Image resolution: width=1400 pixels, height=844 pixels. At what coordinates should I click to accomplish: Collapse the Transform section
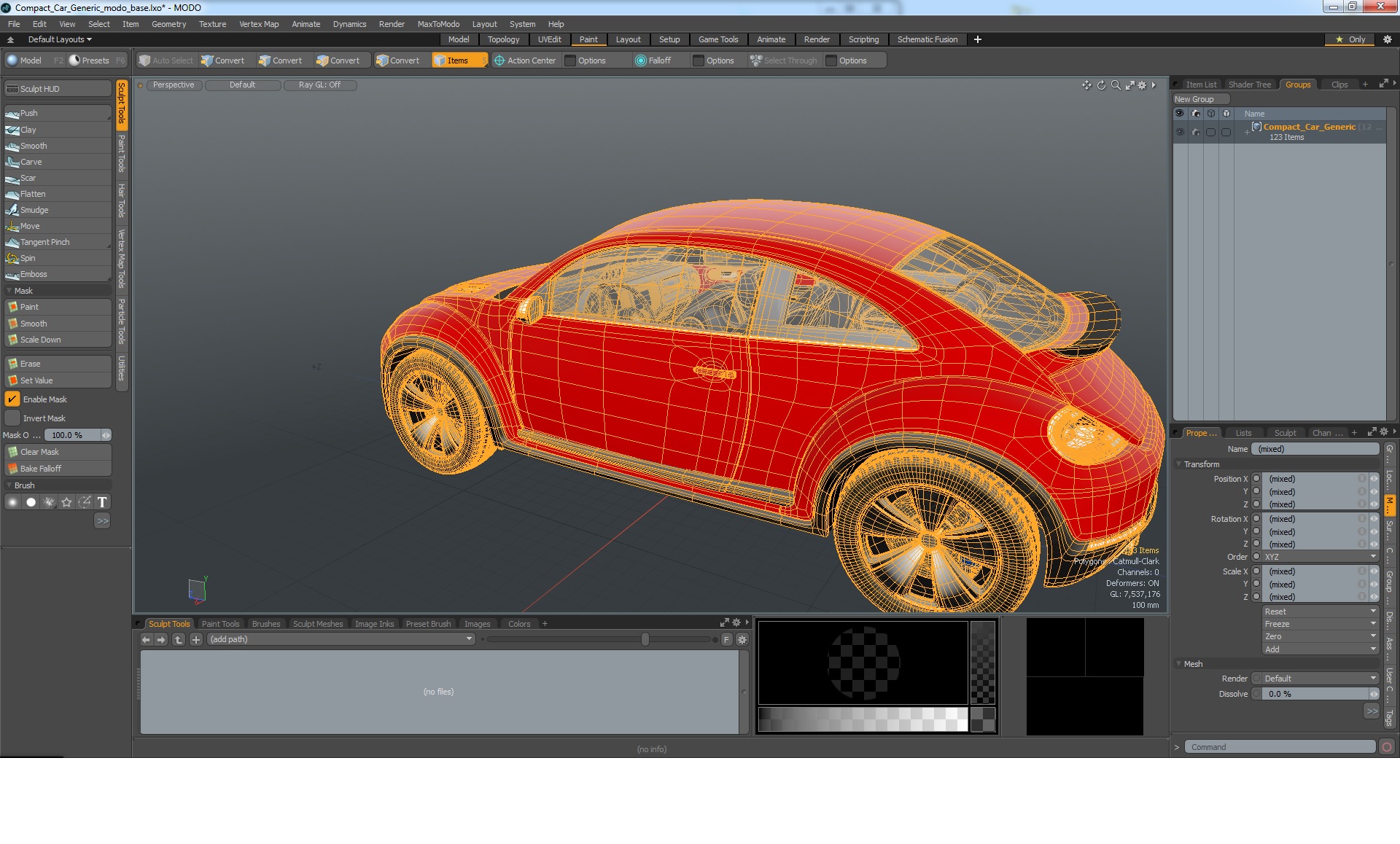click(1179, 464)
